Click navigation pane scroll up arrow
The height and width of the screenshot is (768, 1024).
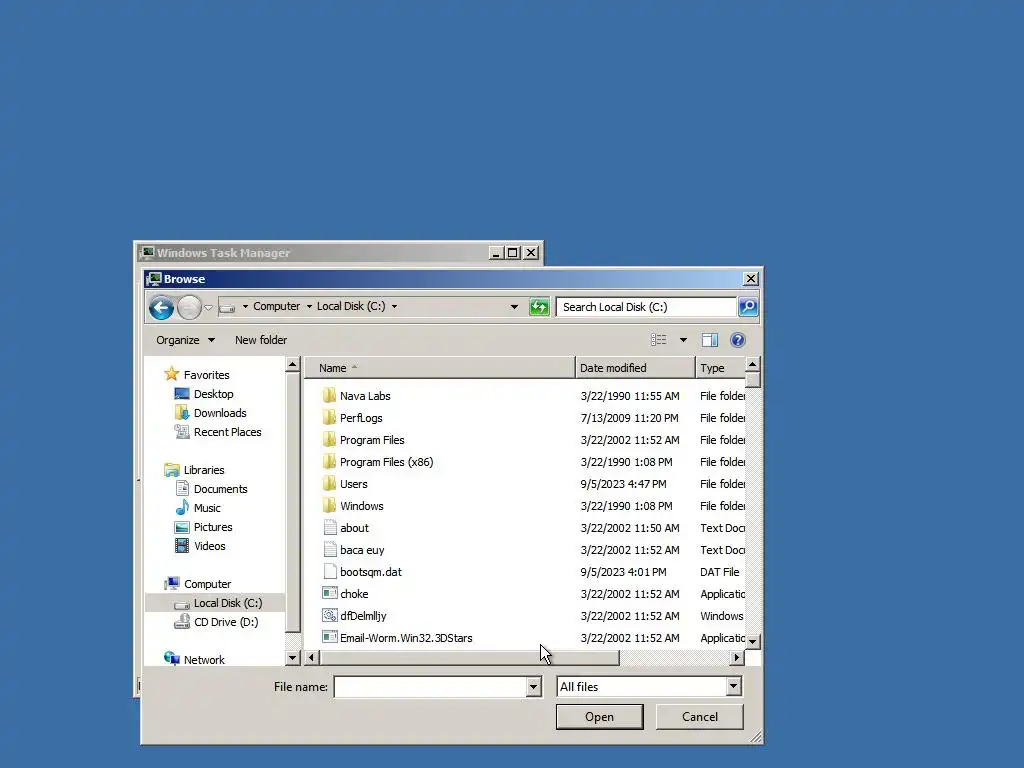tap(293, 364)
